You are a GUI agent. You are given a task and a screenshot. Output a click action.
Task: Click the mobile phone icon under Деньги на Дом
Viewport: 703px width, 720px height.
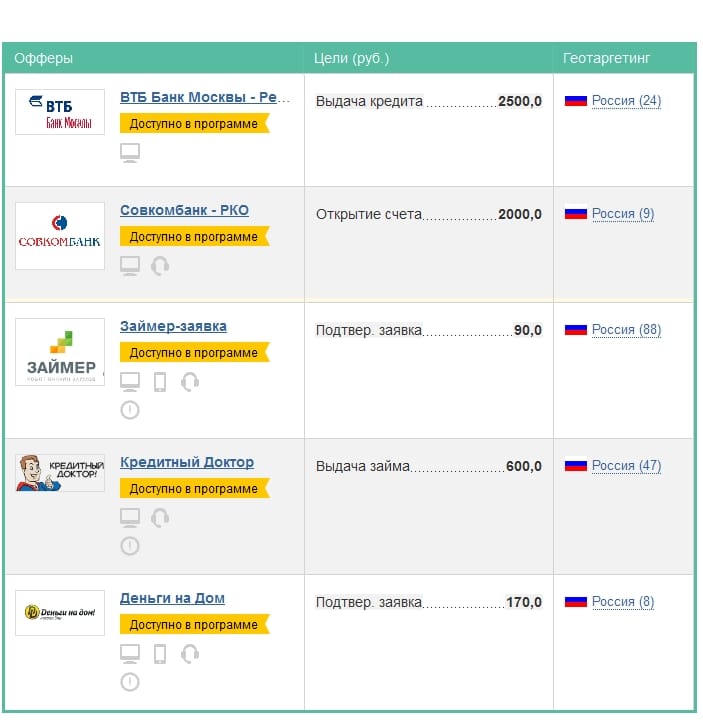[x=160, y=654]
